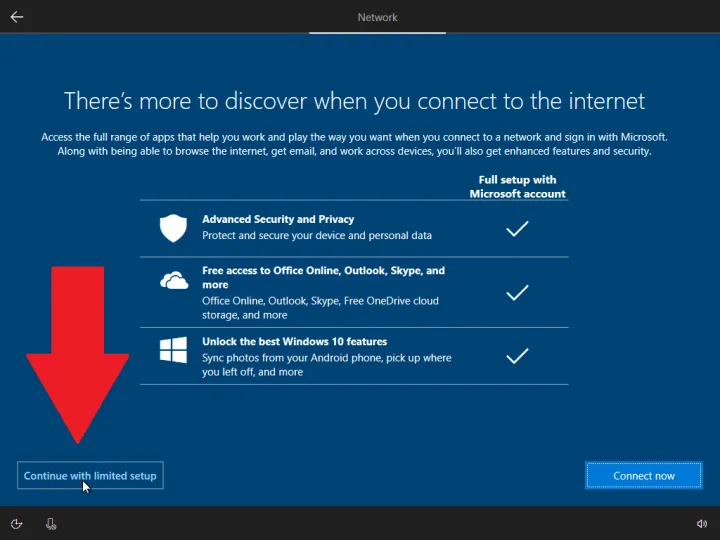
Task: Select the Network tab at top
Action: 377,17
